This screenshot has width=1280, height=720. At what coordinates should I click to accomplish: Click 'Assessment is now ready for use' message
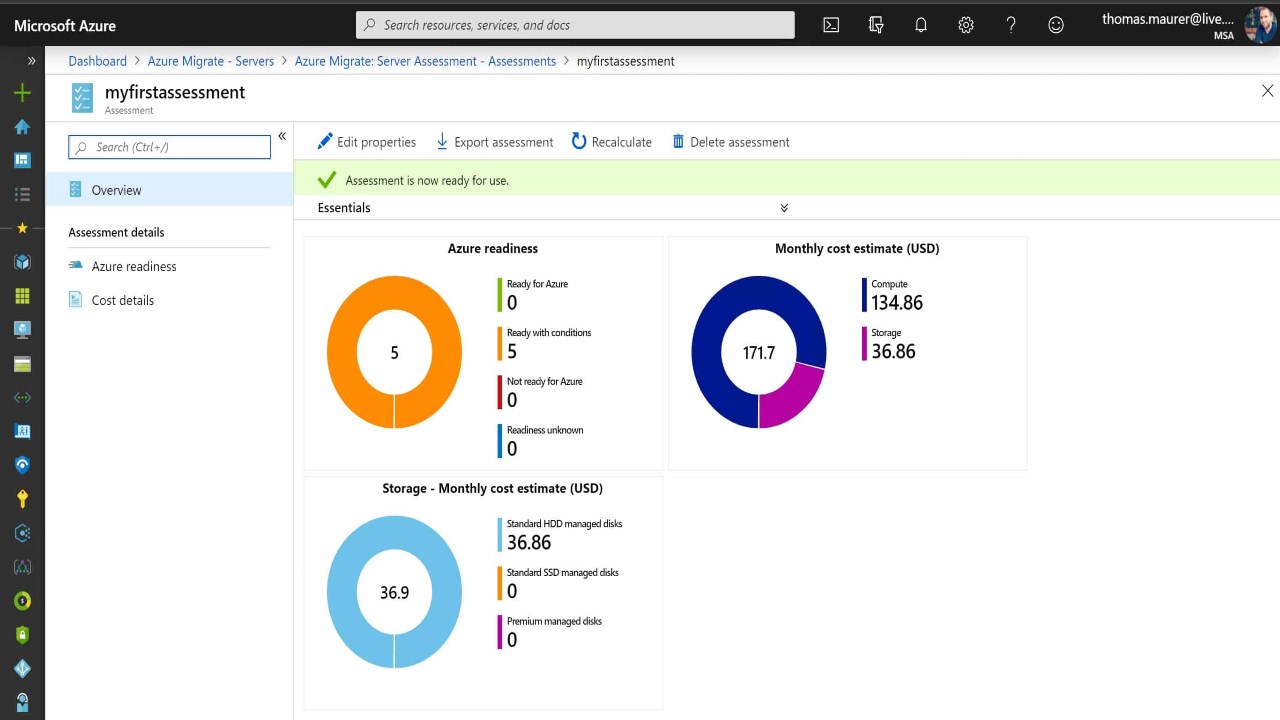tap(427, 181)
